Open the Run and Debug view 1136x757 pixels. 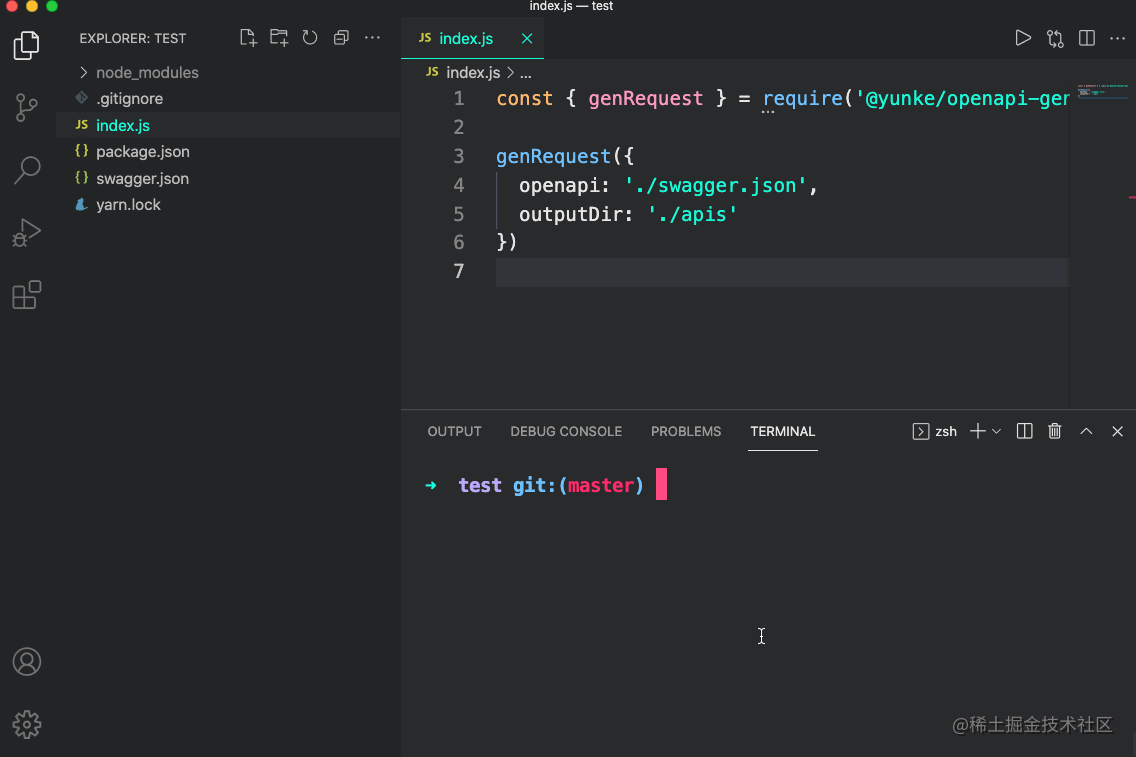(x=27, y=233)
